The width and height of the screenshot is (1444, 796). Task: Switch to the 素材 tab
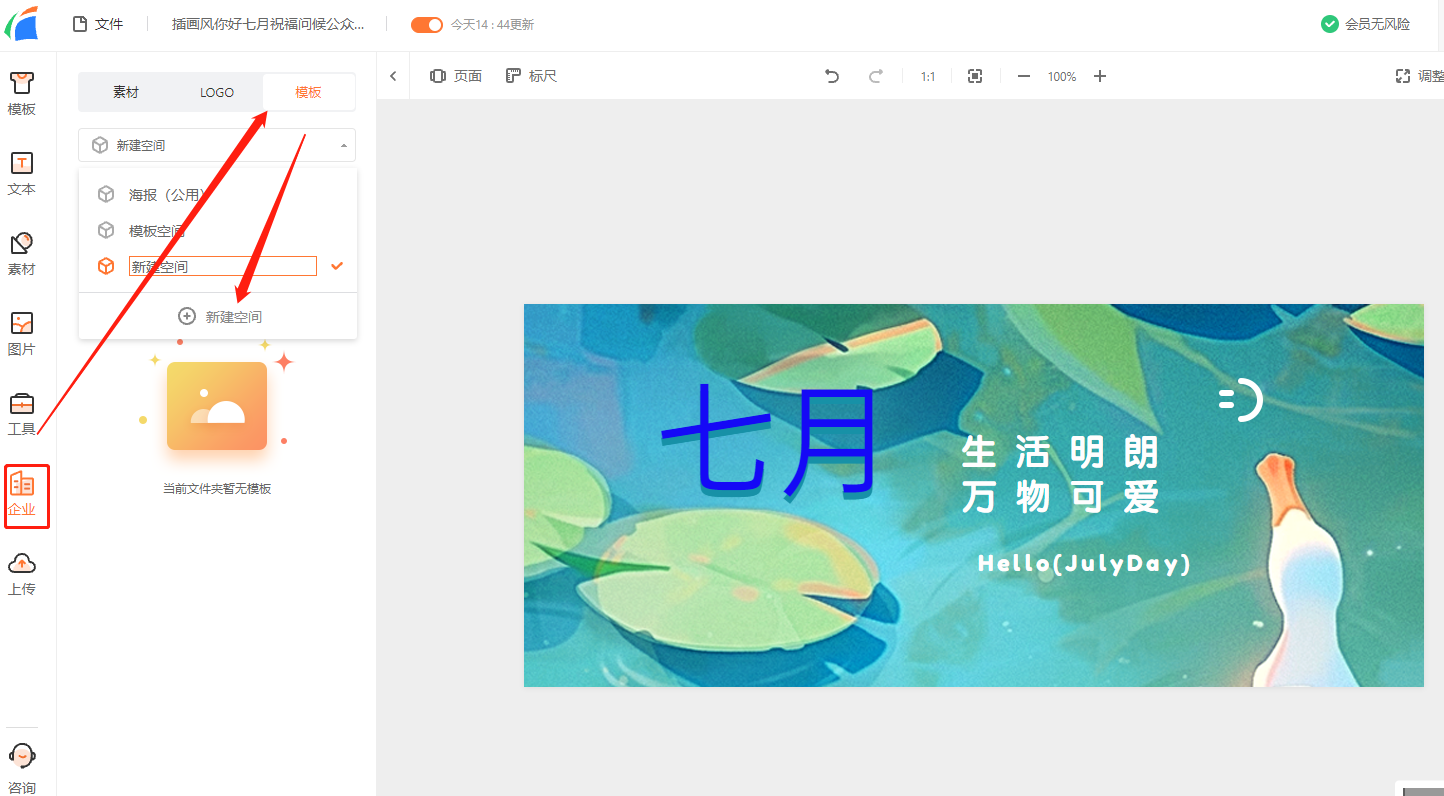126,92
